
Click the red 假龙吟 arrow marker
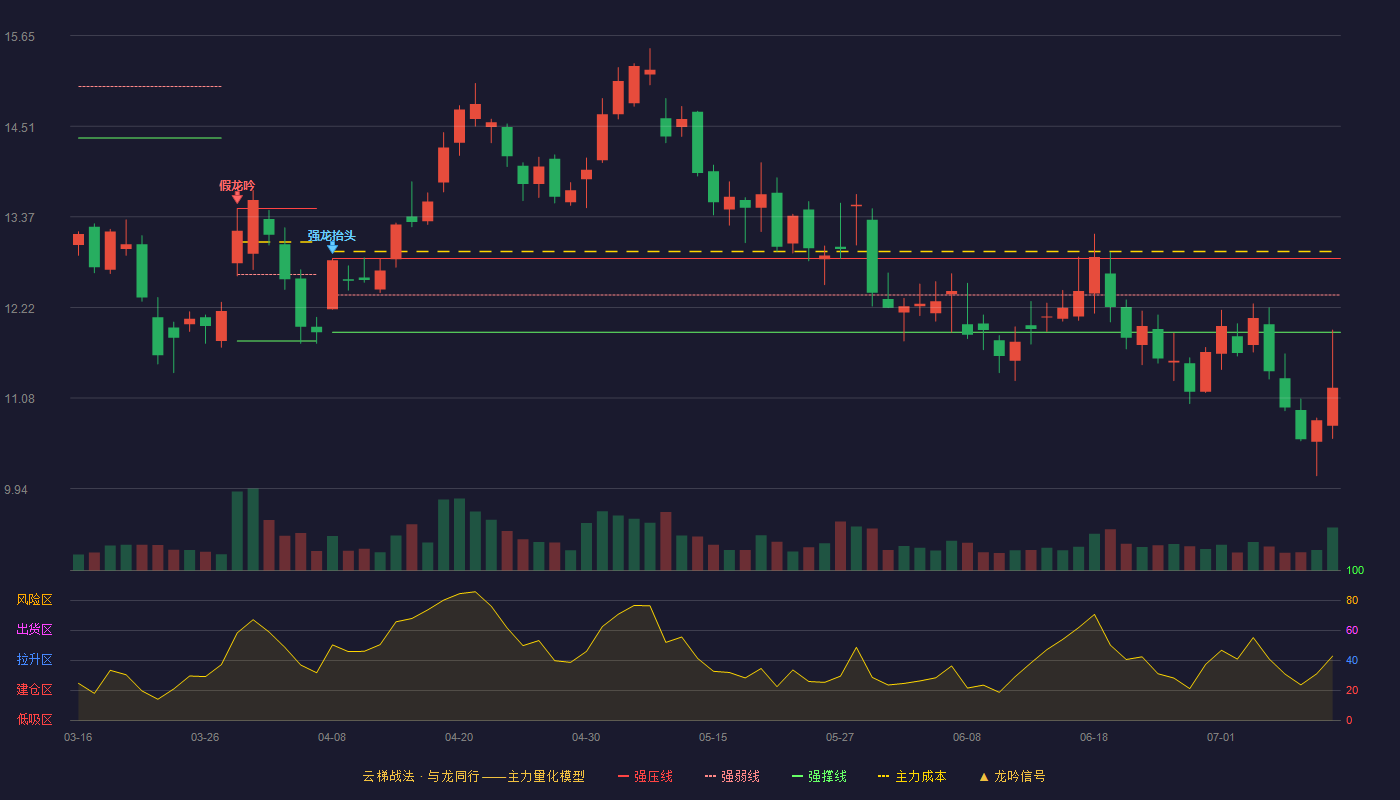point(237,198)
